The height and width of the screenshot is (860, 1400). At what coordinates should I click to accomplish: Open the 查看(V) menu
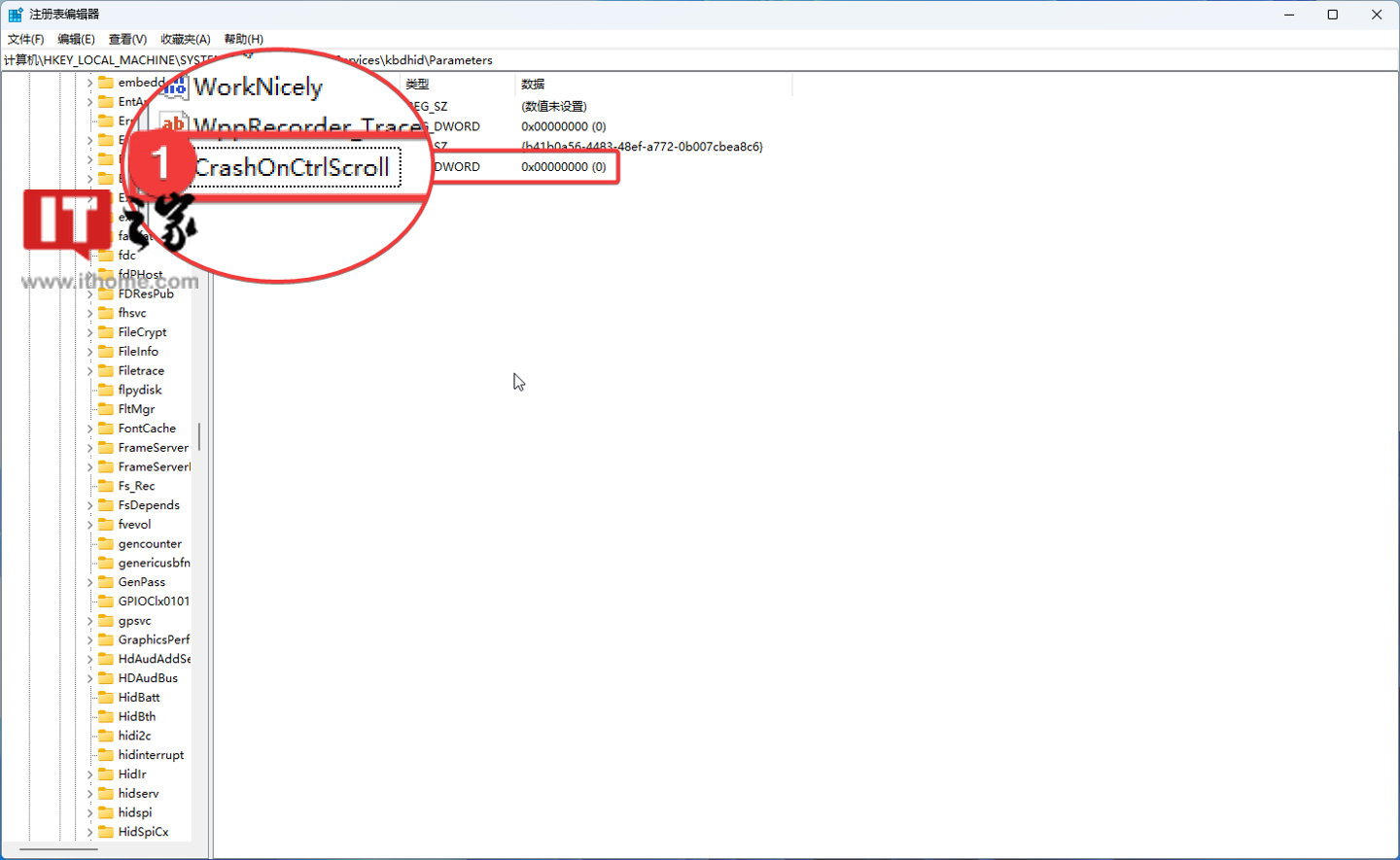click(127, 39)
